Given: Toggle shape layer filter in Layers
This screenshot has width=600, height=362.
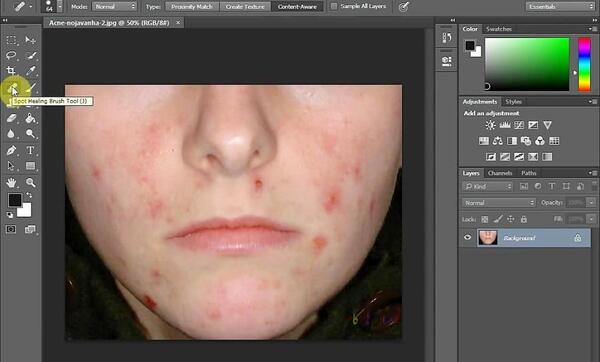Looking at the screenshot, I should click(x=566, y=186).
